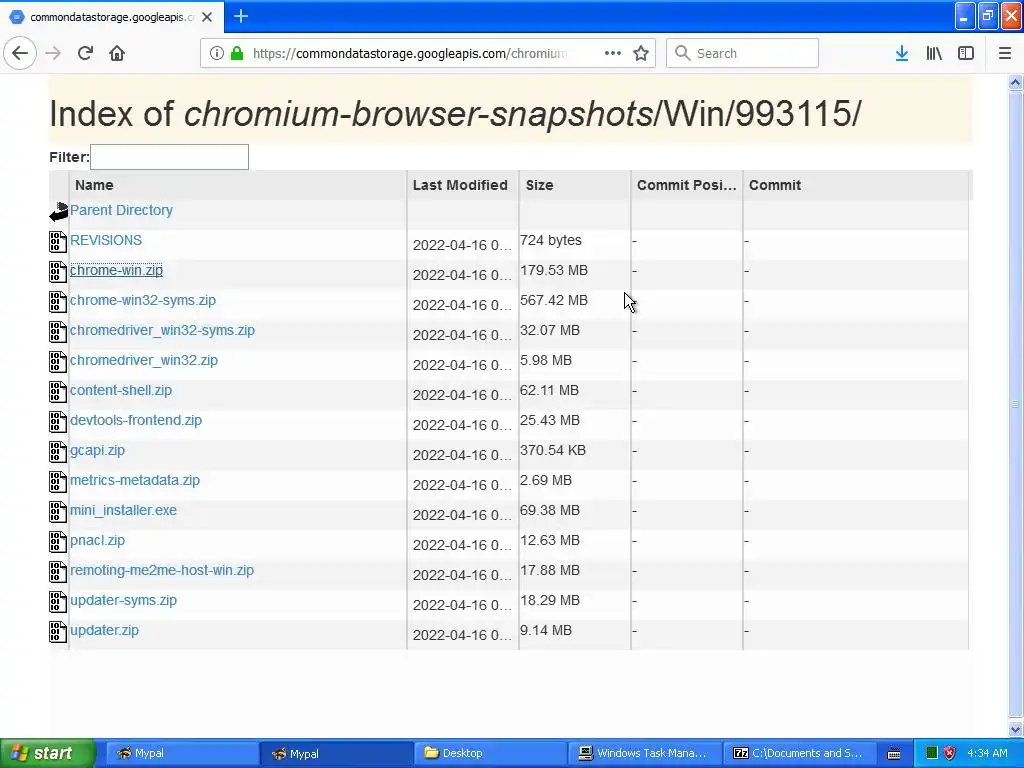Click the file icon beside chromedriver_win32.zip

[58, 362]
